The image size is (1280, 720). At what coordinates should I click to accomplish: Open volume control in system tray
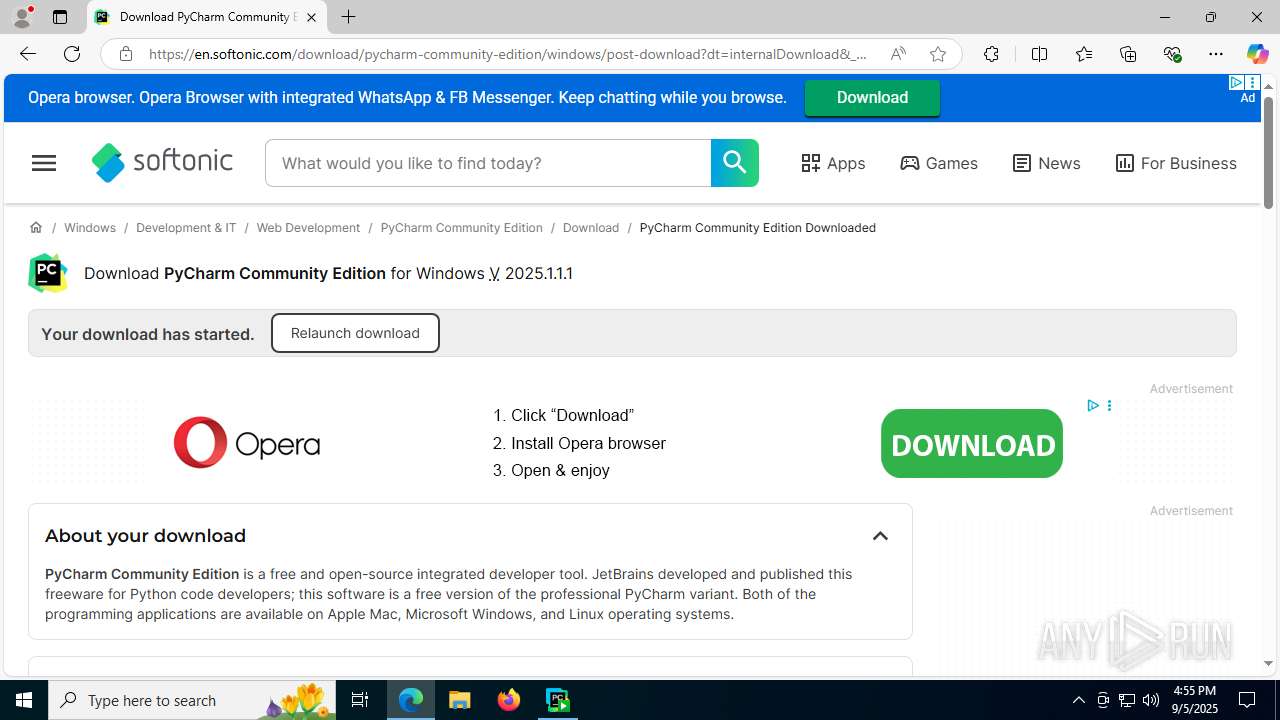pyautogui.click(x=1150, y=700)
